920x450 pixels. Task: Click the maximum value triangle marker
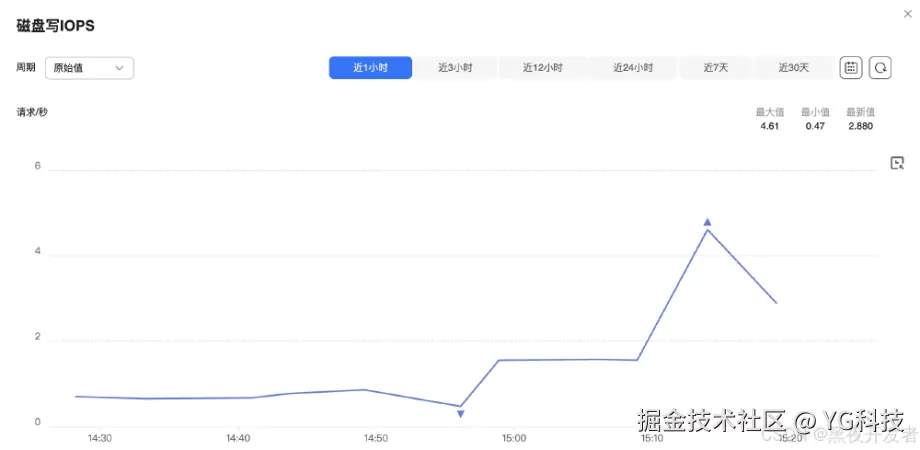click(x=707, y=222)
